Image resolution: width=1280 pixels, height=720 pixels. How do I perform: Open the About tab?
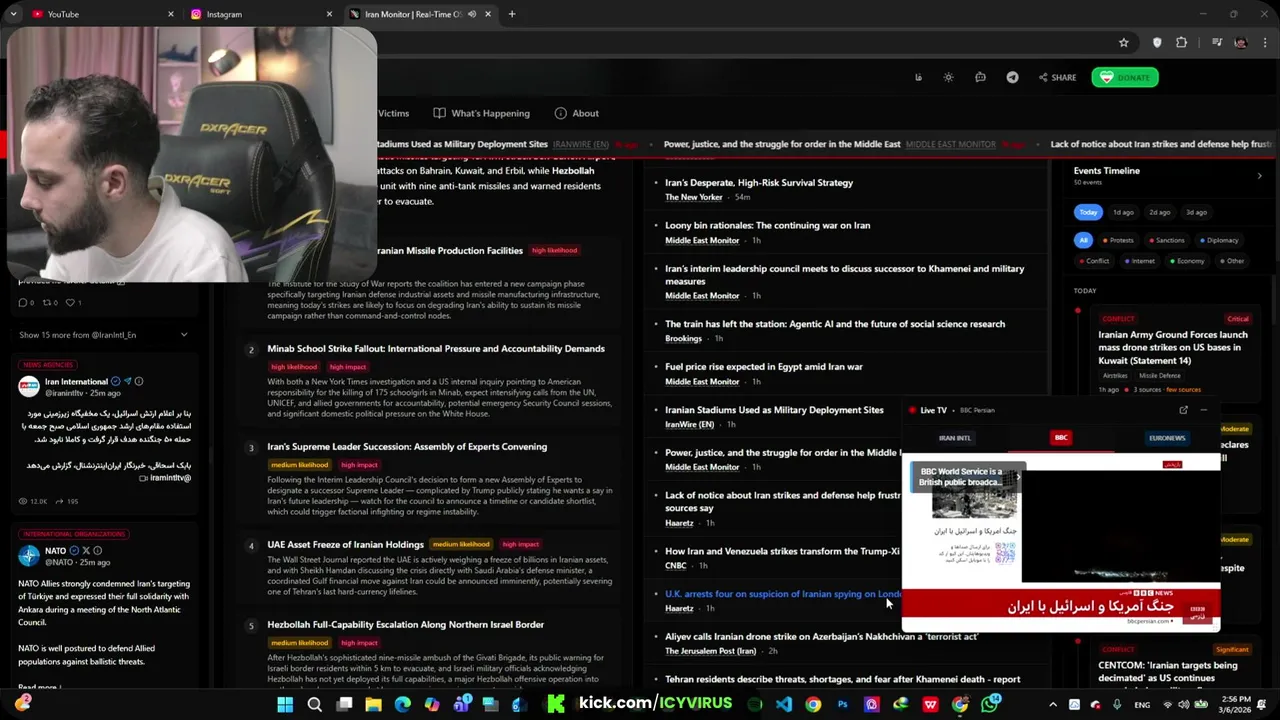(577, 113)
